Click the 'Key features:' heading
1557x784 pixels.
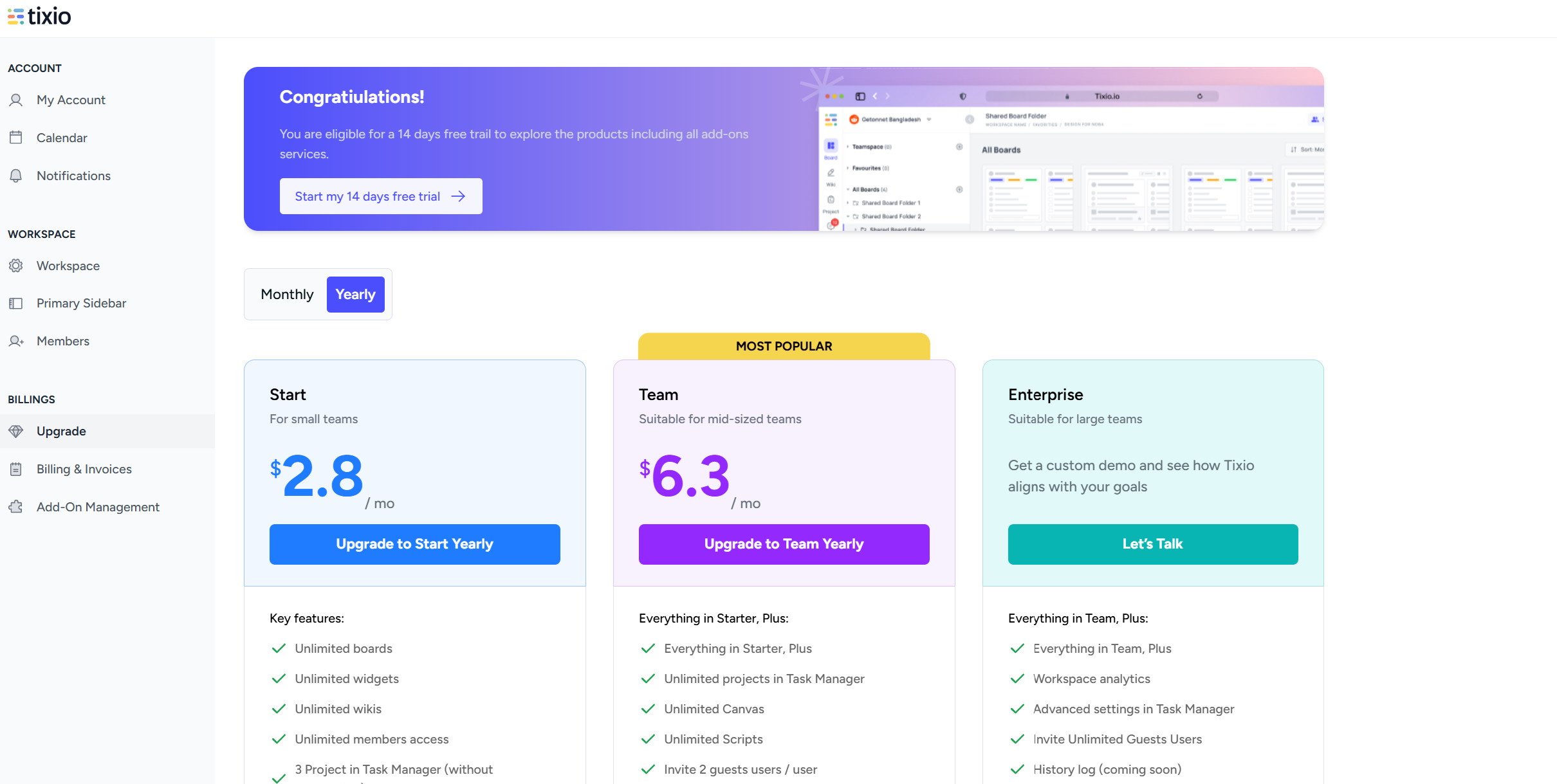(x=307, y=618)
